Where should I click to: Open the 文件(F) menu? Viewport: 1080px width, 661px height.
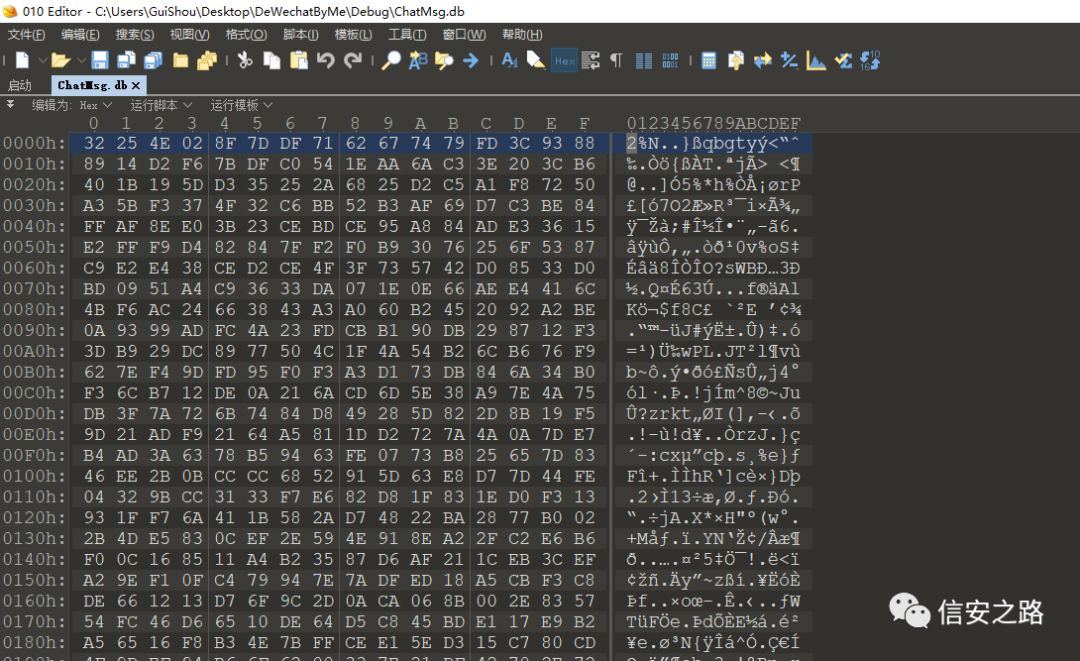(26, 34)
